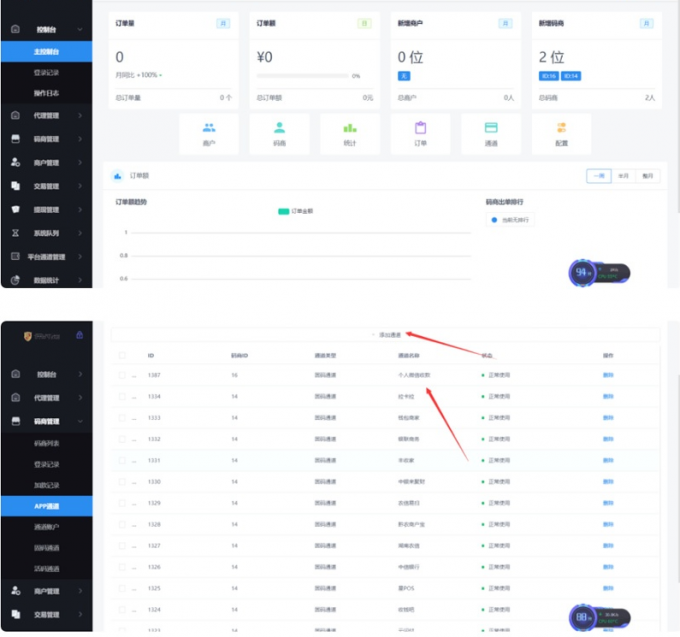Open the 统计 bar chart shortcut tile

coord(350,134)
